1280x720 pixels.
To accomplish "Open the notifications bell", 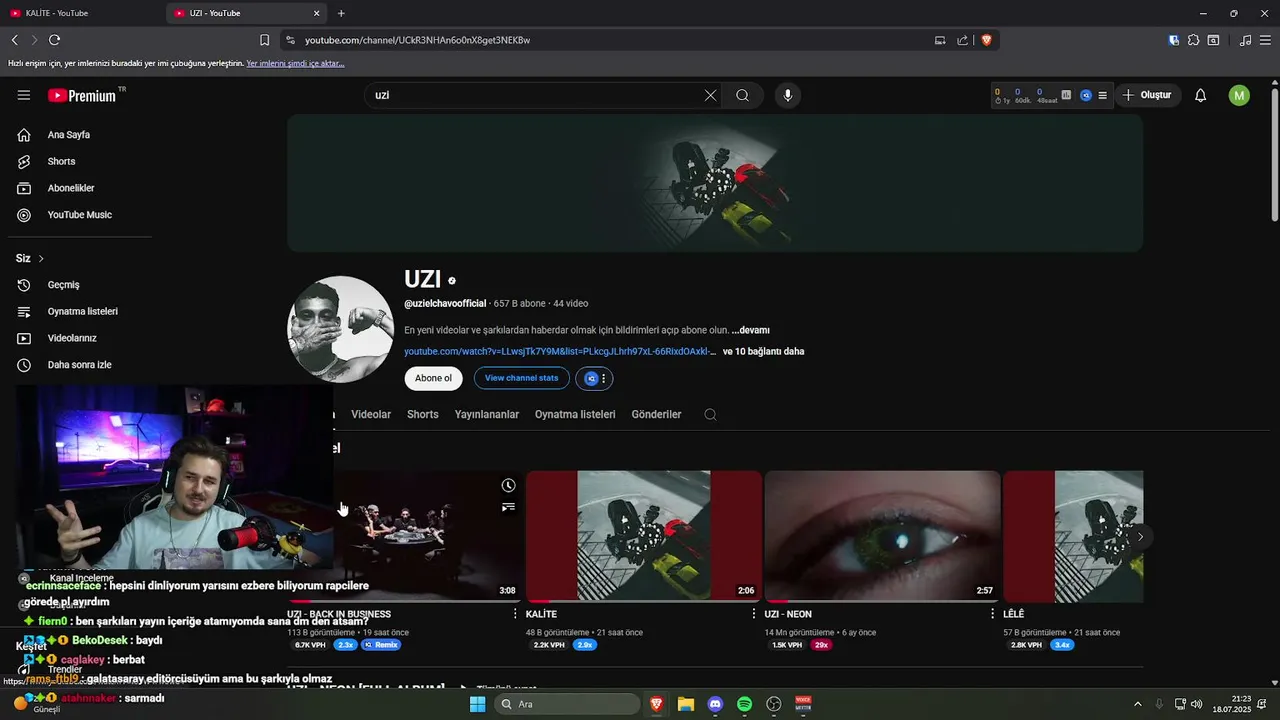I will point(1200,95).
